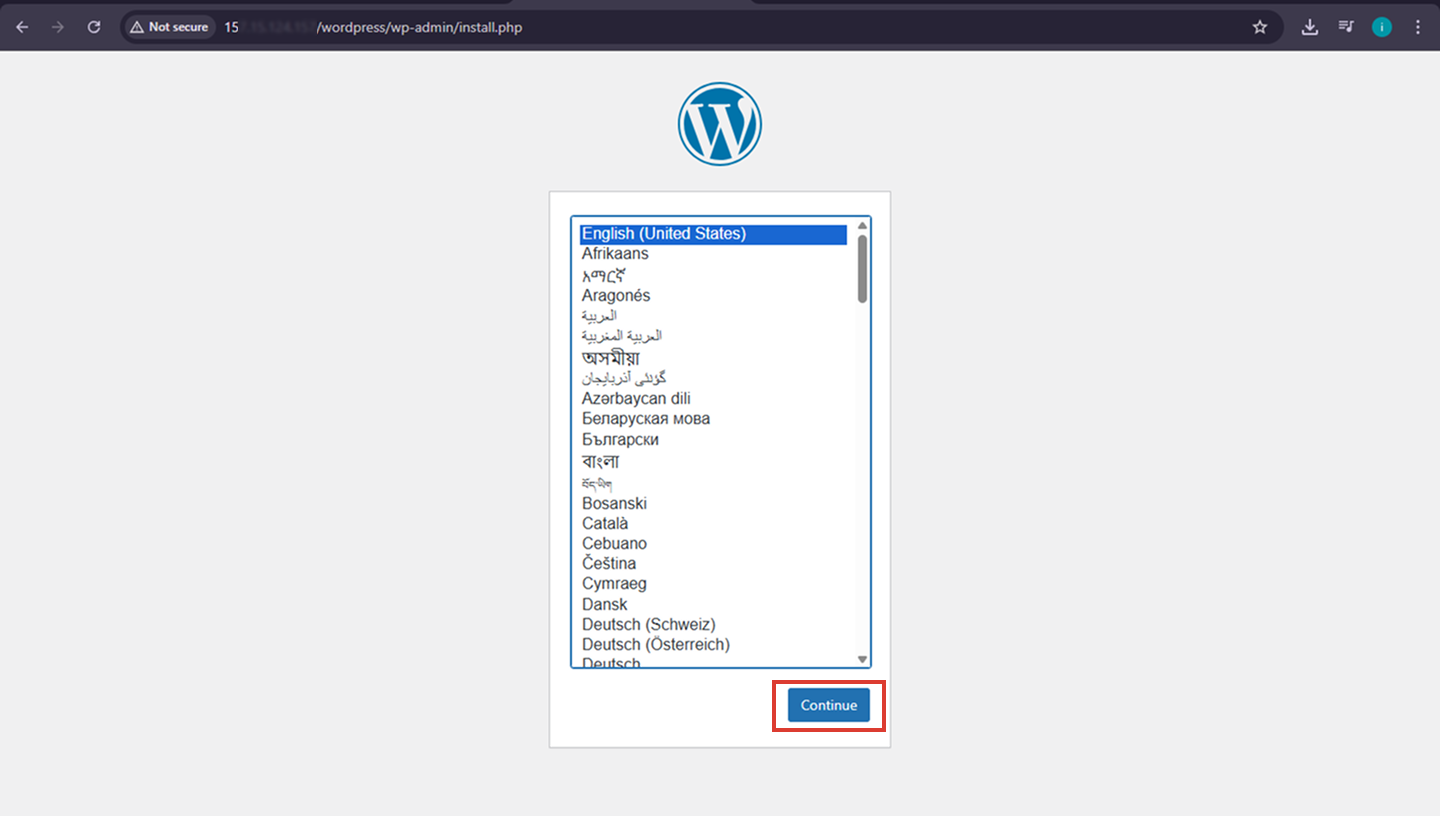The width and height of the screenshot is (1440, 816).
Task: Click Continue to proceed with installation
Action: click(x=828, y=705)
